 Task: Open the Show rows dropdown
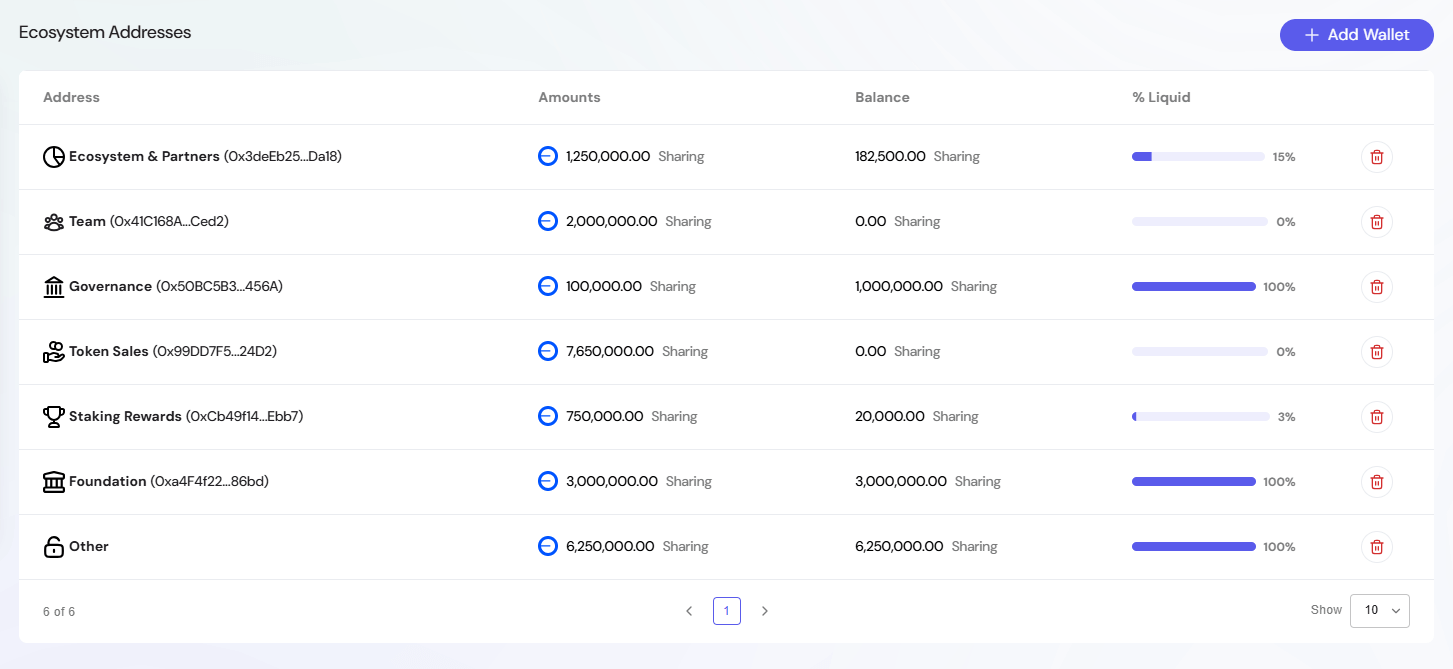click(1380, 610)
